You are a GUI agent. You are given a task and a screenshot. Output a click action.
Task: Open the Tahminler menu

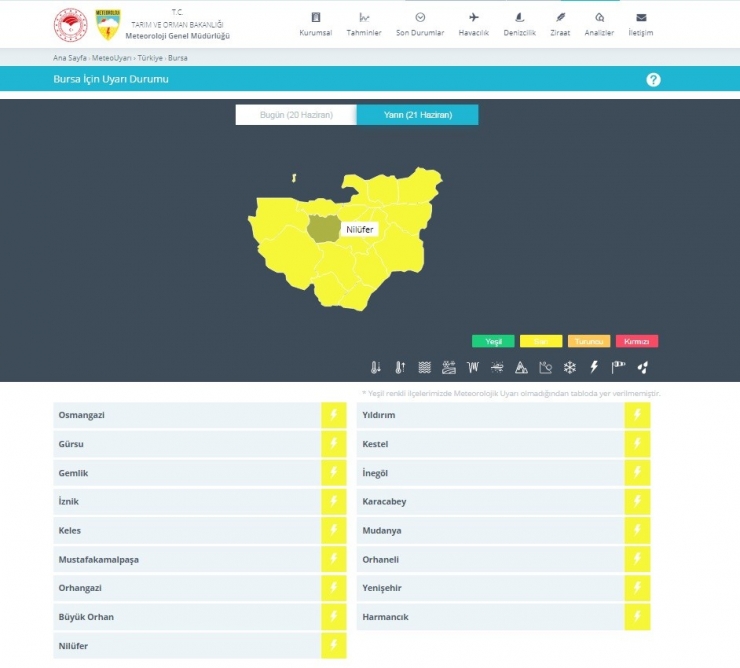click(364, 24)
